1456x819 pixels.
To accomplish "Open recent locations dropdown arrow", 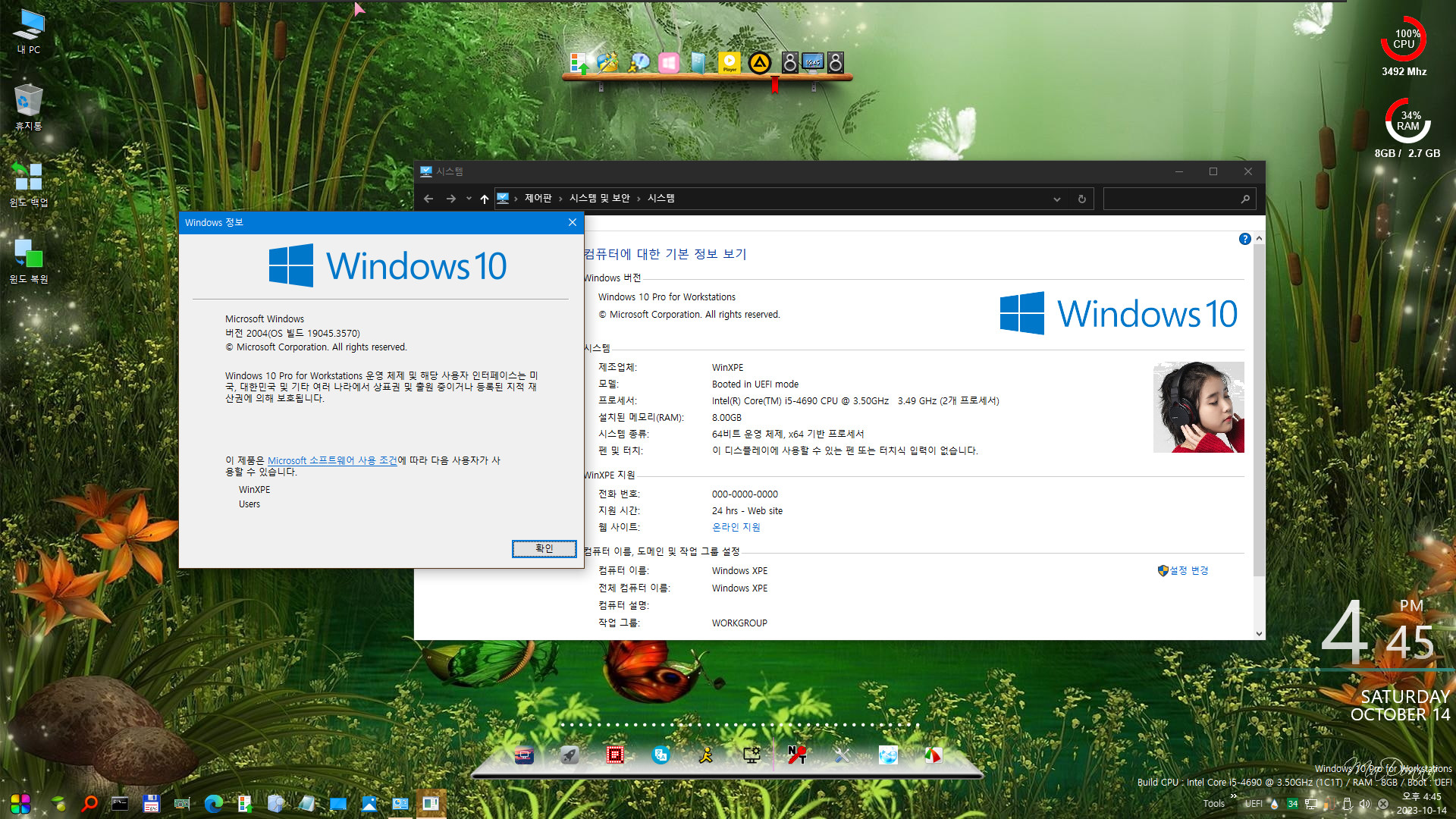I will click(469, 199).
